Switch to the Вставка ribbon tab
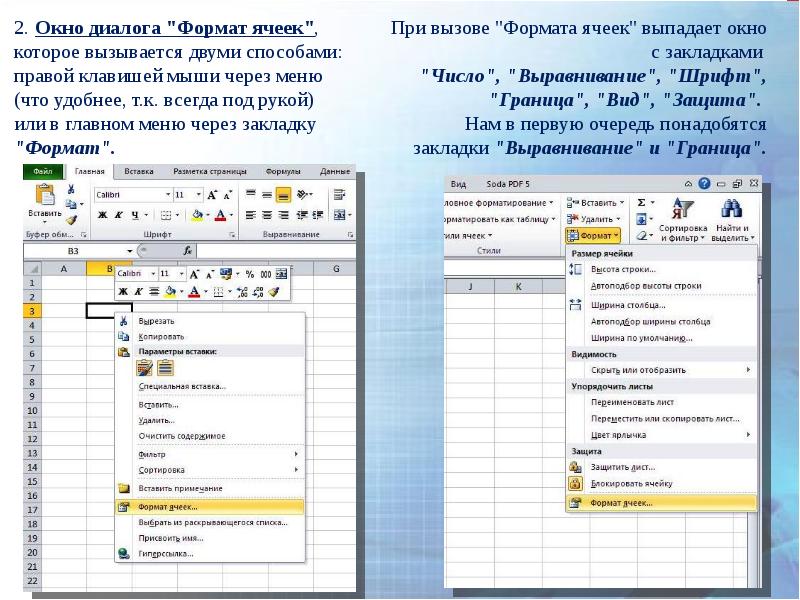Viewport: 800px width, 600px height. point(139,171)
